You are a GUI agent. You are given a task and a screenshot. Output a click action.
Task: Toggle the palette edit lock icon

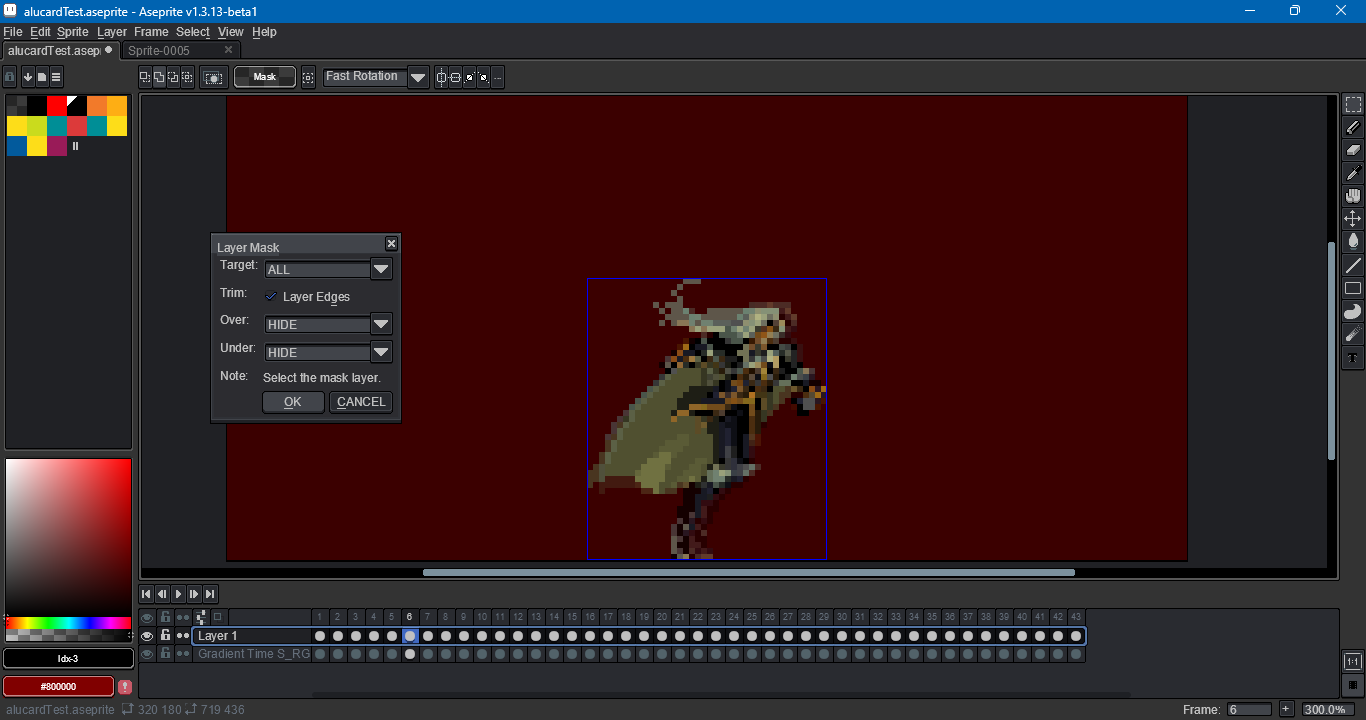(x=10, y=77)
